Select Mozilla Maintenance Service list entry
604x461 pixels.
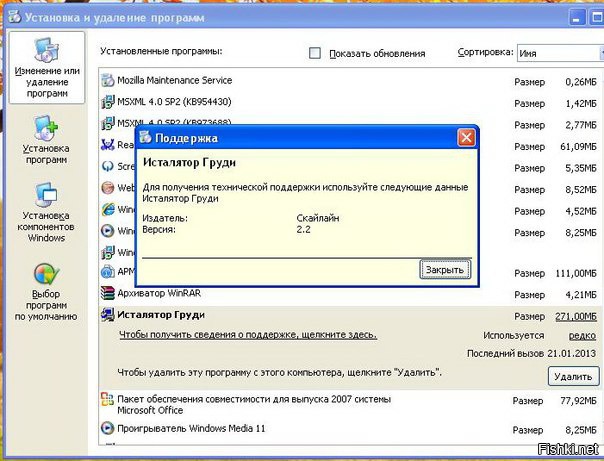[x=174, y=80]
